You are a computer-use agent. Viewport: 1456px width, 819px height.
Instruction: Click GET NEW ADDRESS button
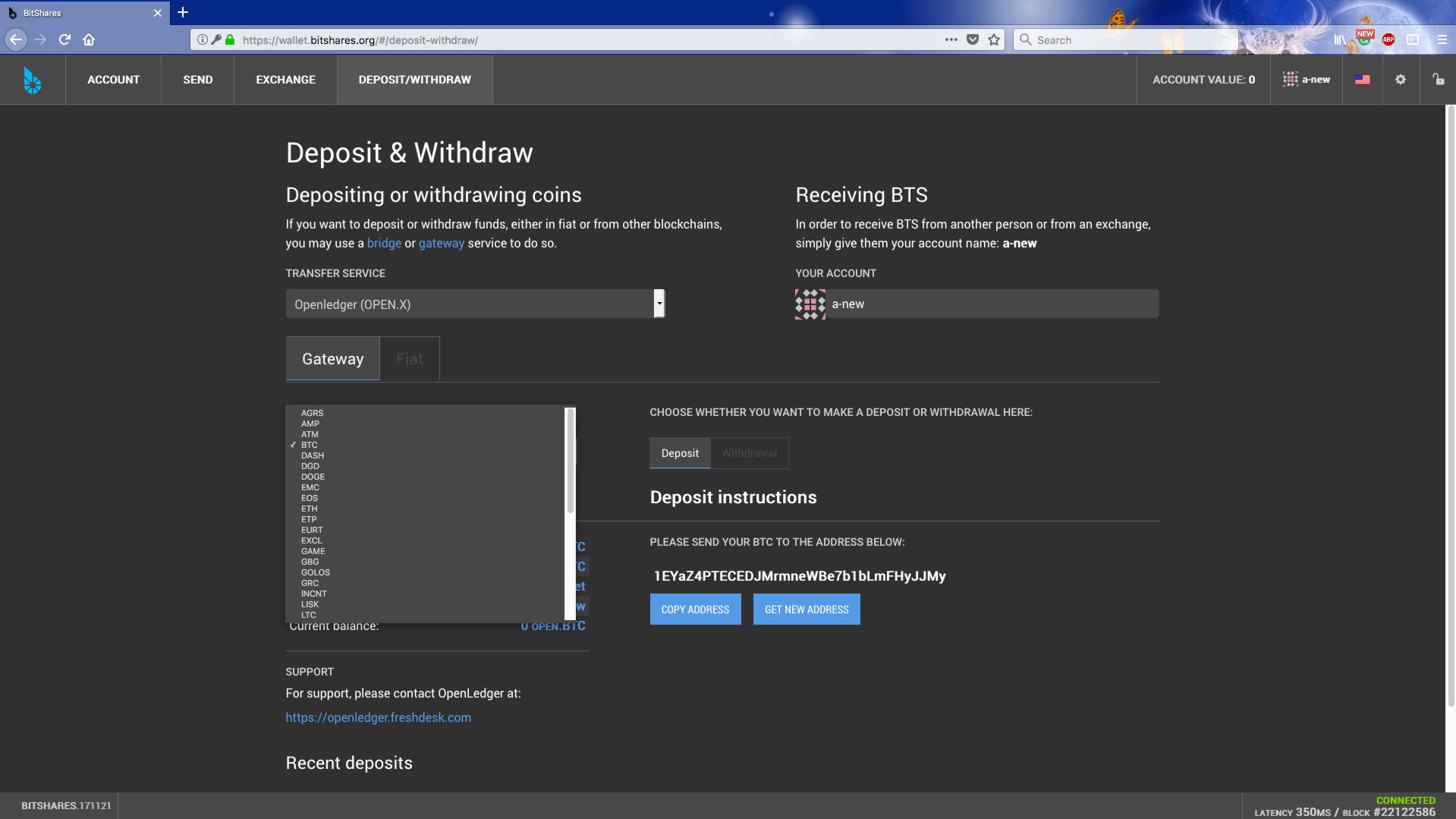pos(807,610)
